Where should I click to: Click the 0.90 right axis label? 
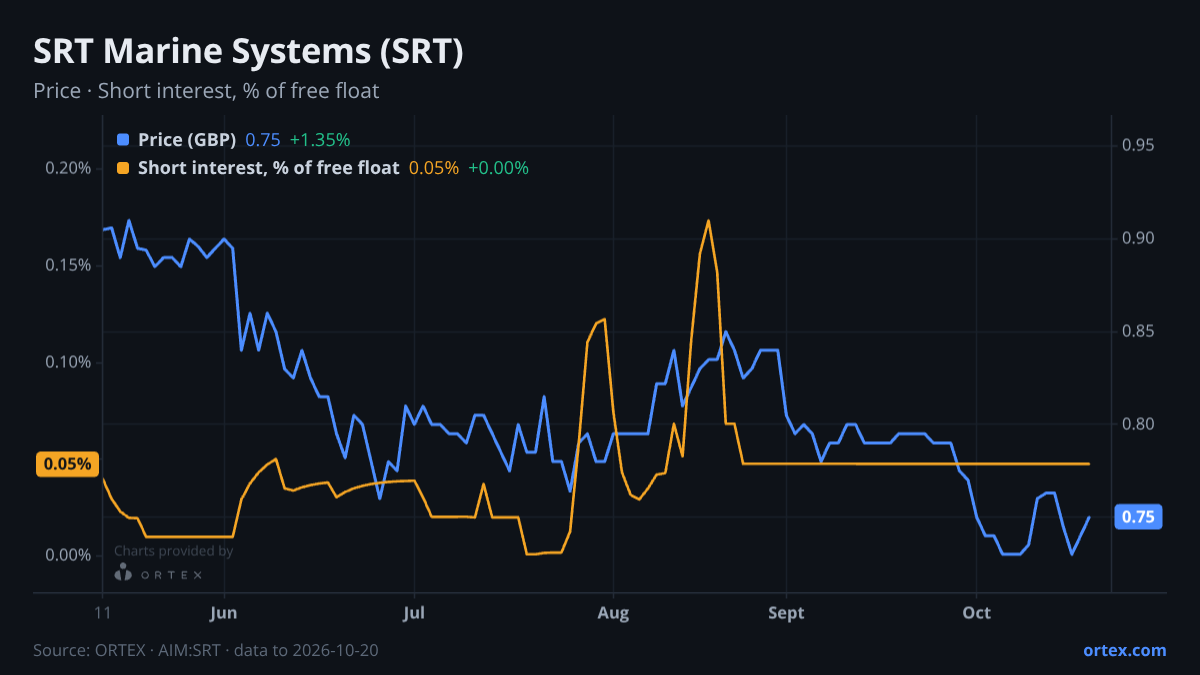coord(1138,238)
